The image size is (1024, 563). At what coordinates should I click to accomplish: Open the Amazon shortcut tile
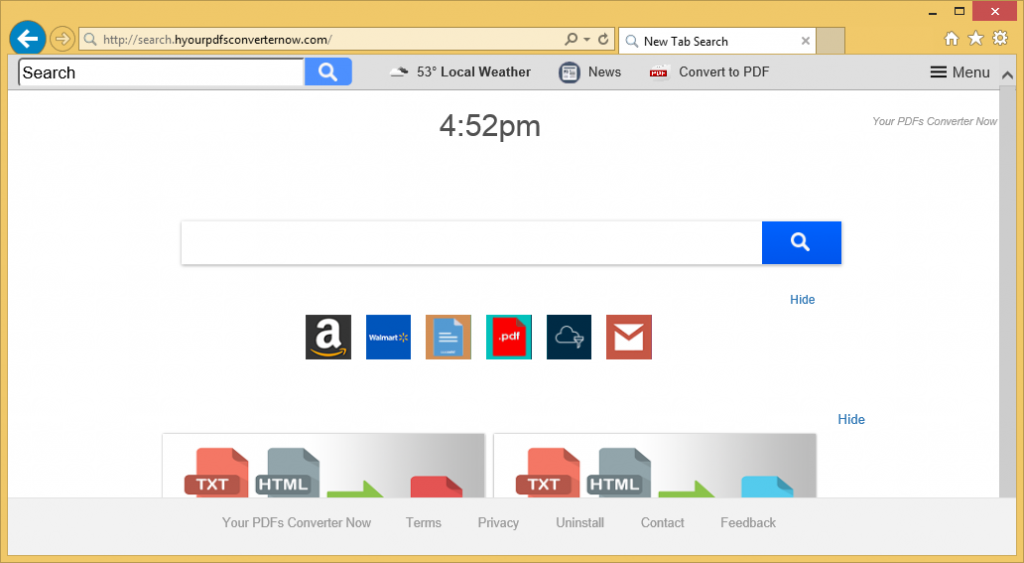click(328, 337)
